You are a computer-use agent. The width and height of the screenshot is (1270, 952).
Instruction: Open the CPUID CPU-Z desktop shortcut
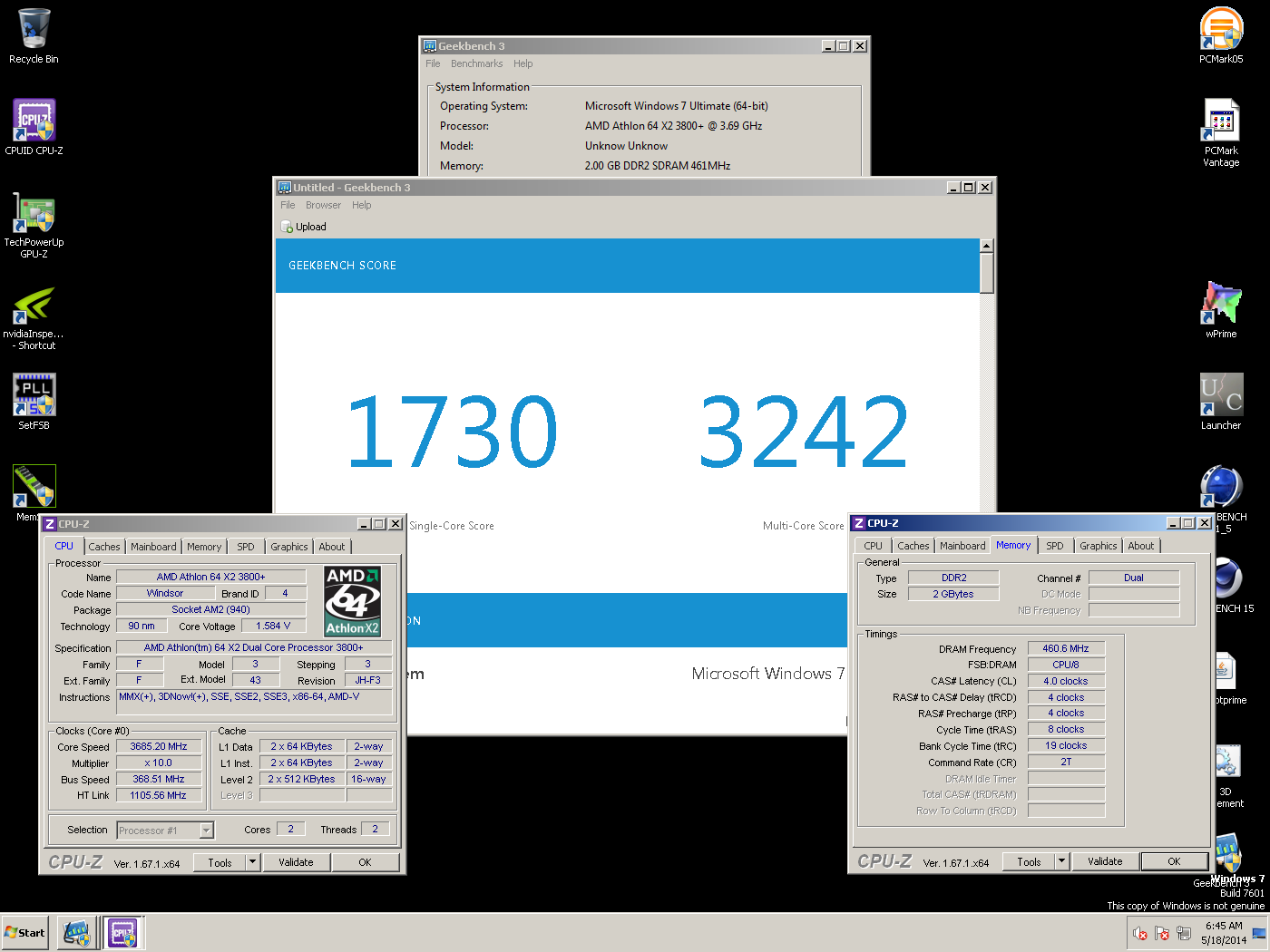[x=34, y=127]
